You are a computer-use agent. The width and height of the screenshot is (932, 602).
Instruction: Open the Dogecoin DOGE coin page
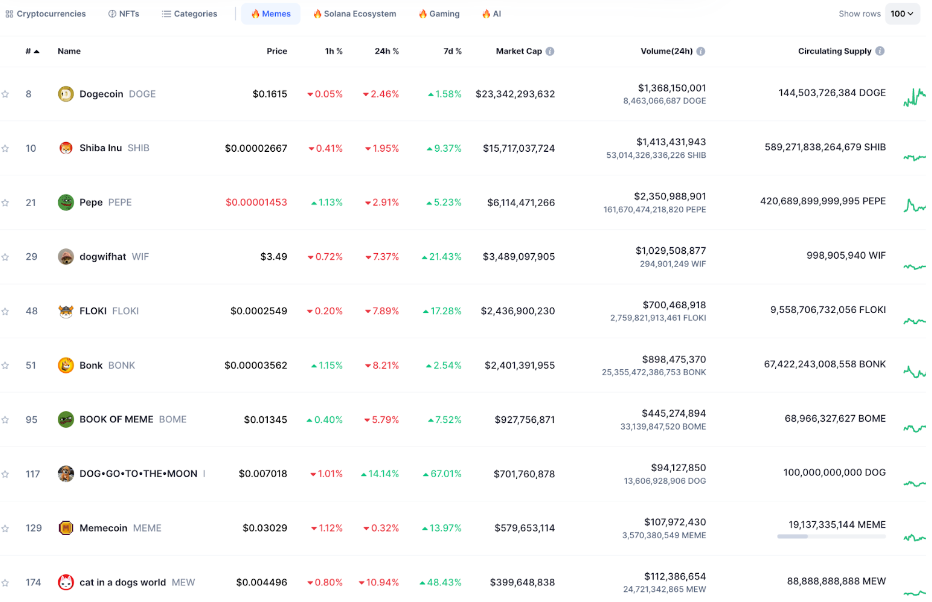click(x=117, y=94)
